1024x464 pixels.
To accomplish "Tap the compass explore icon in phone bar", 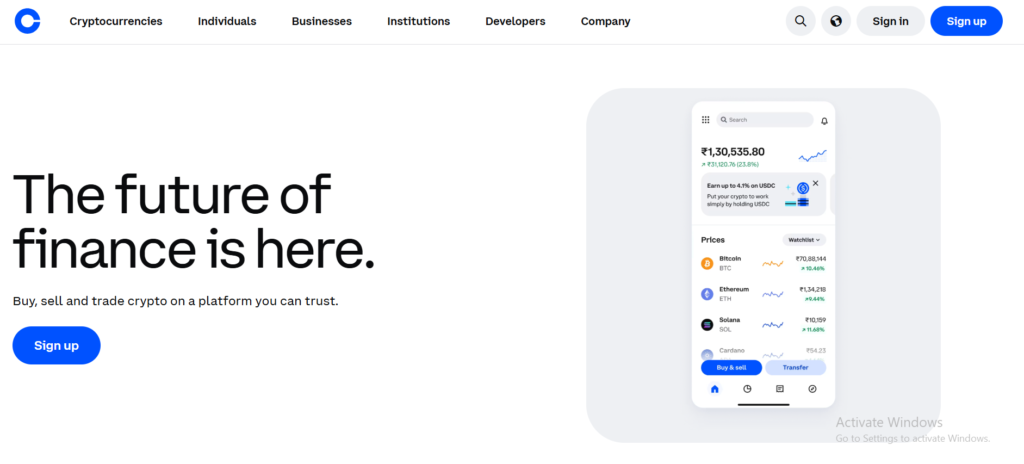I will click(812, 389).
